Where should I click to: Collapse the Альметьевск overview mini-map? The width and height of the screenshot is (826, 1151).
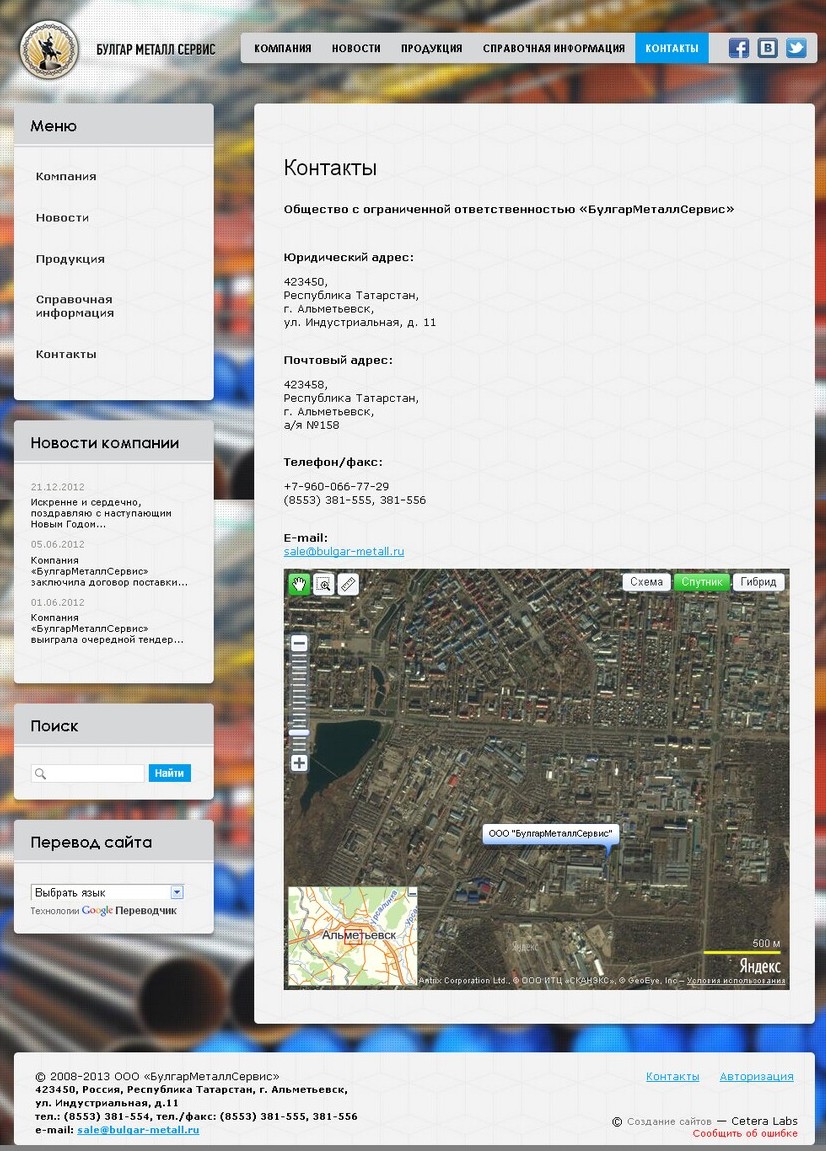tap(412, 892)
